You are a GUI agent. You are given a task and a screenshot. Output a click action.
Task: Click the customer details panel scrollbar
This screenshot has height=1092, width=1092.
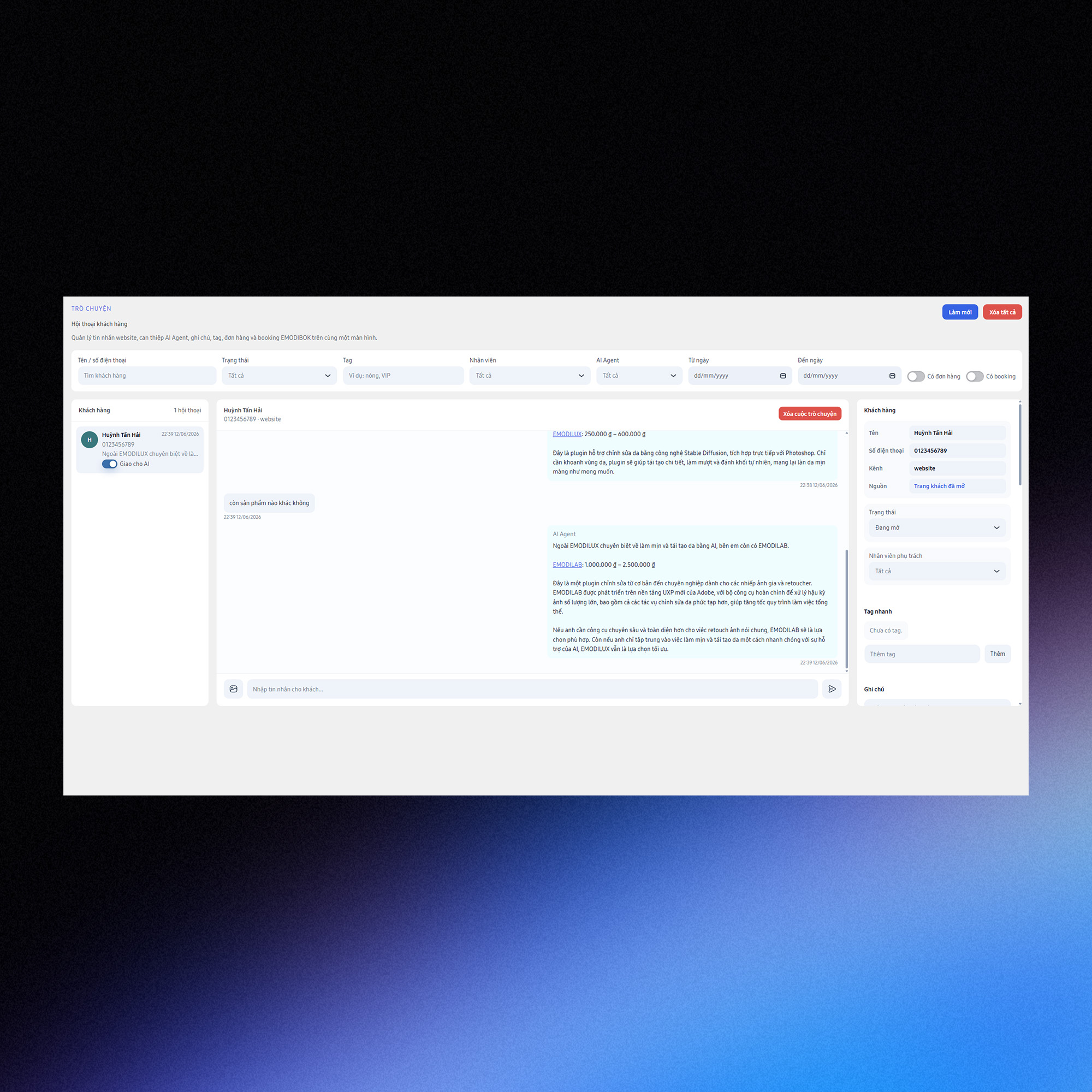(x=1019, y=445)
